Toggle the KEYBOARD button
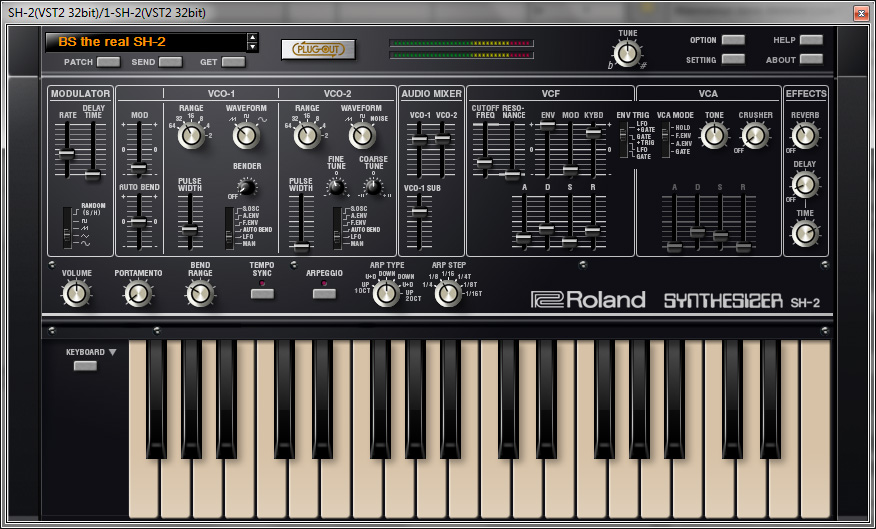876x529 pixels. tap(85, 366)
